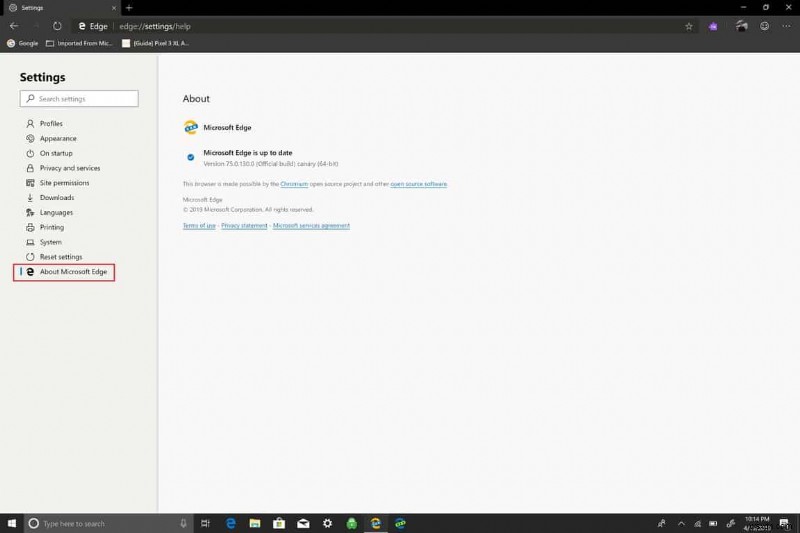Click the taskbar Type here to search box
Screen dimensions: 800x533
point(108,523)
